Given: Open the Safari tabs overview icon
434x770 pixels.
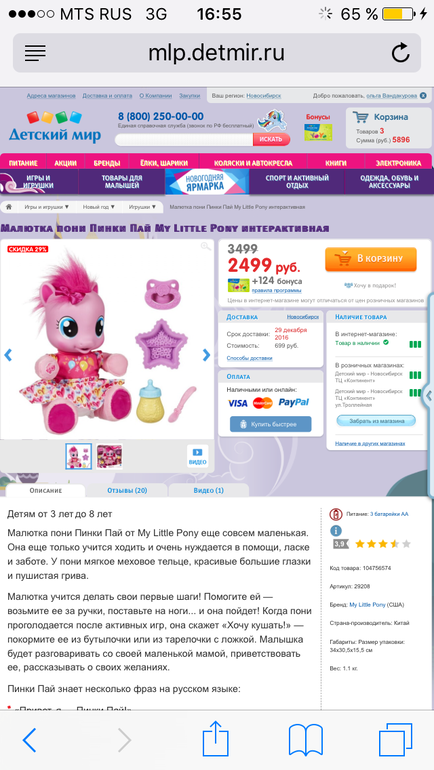Looking at the screenshot, I should pos(395,740).
